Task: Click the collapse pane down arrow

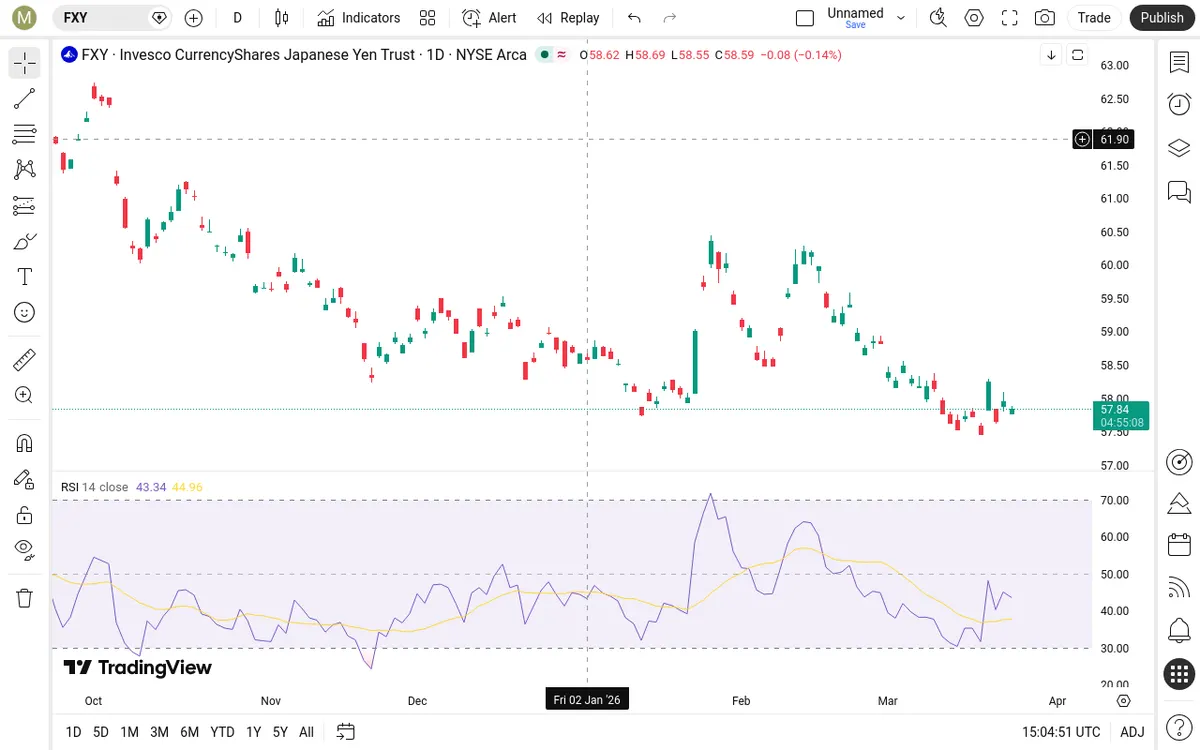Action: click(x=1051, y=55)
